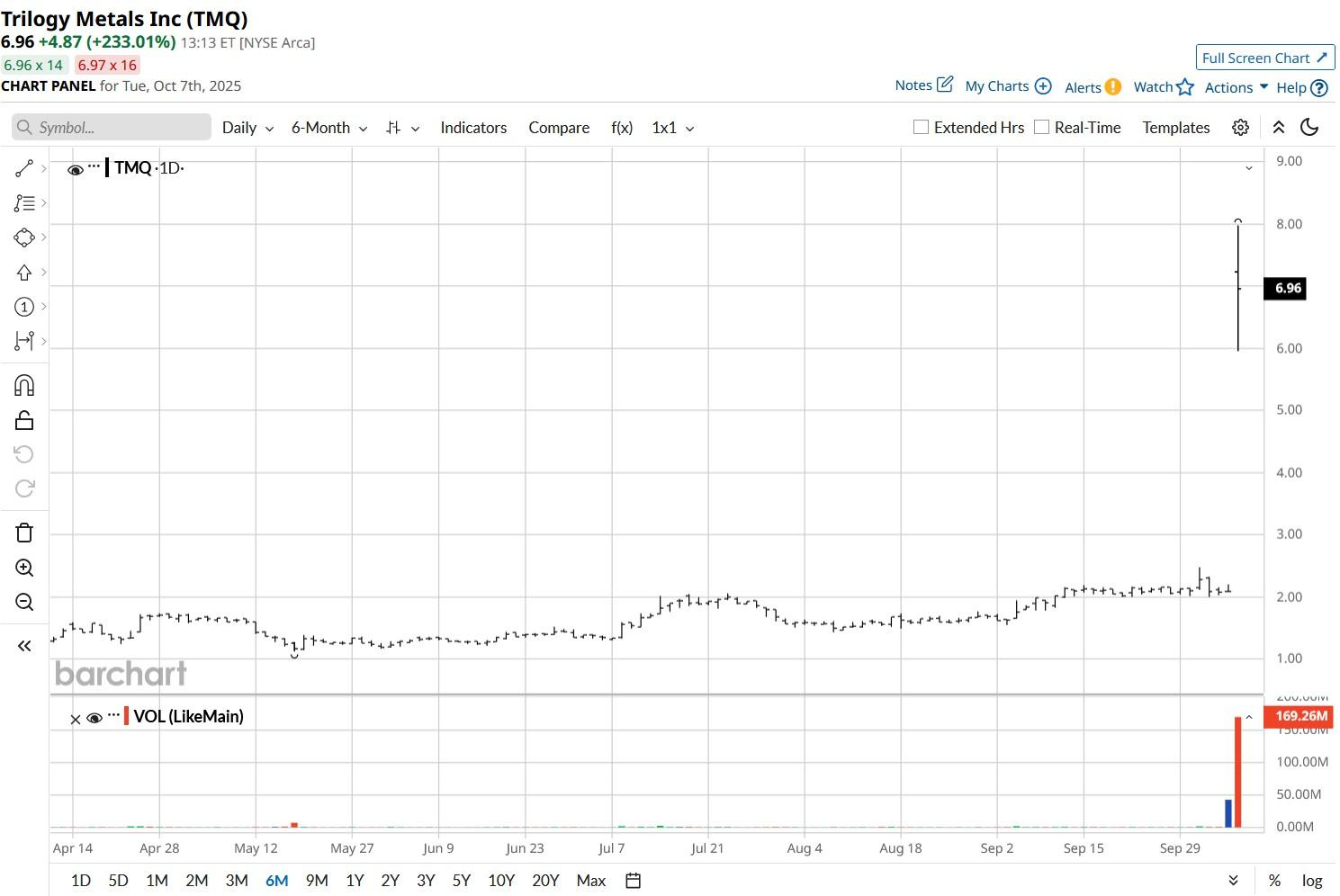Toggle volume indicator visibility eye
Screen dimensions: 1340x896
tap(94, 718)
